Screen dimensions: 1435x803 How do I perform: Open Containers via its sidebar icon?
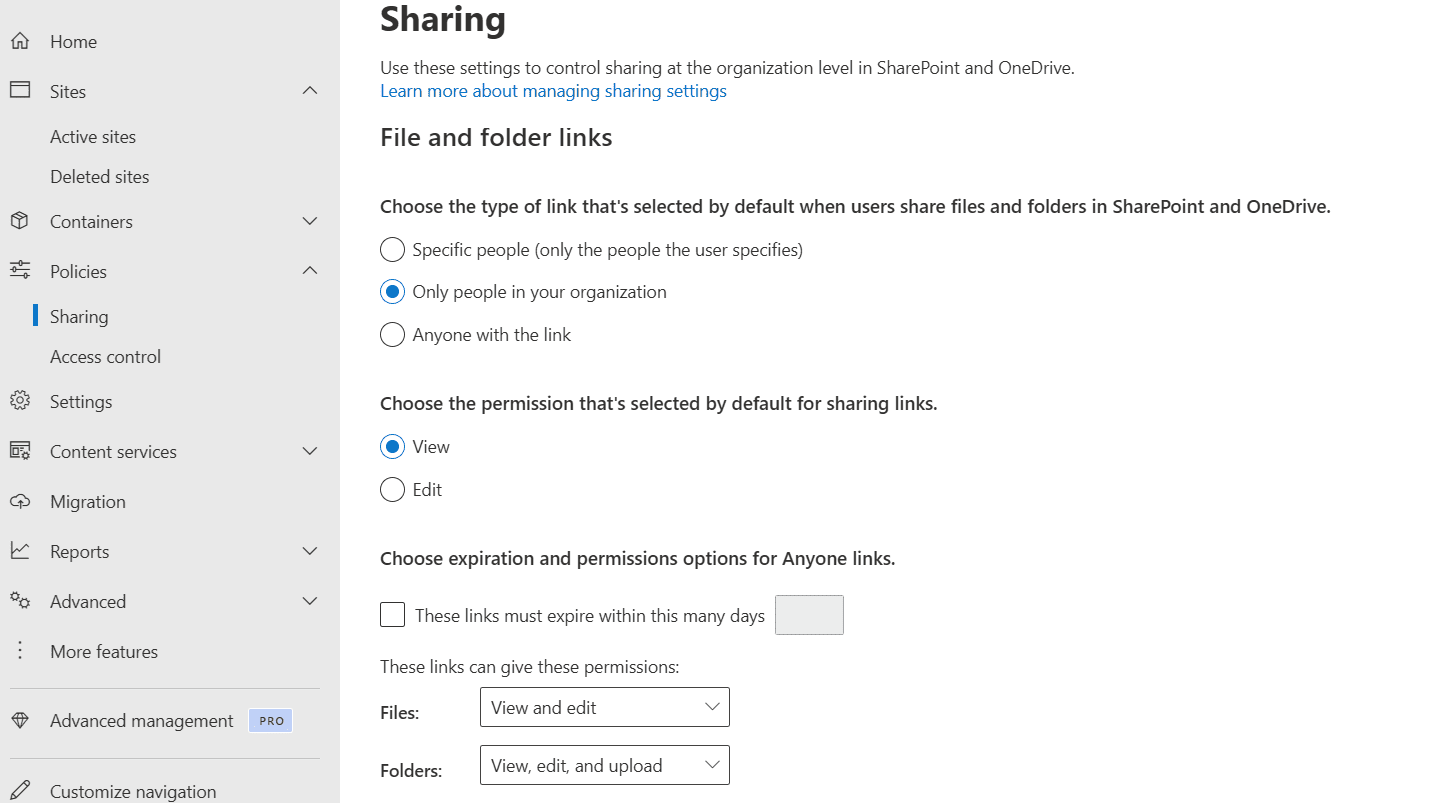[20, 221]
